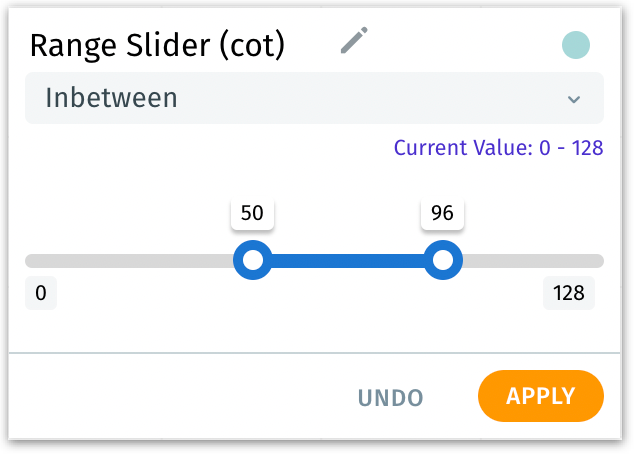Expand the dropdown using its chevron arrow
This screenshot has height=454, width=634.
click(573, 99)
